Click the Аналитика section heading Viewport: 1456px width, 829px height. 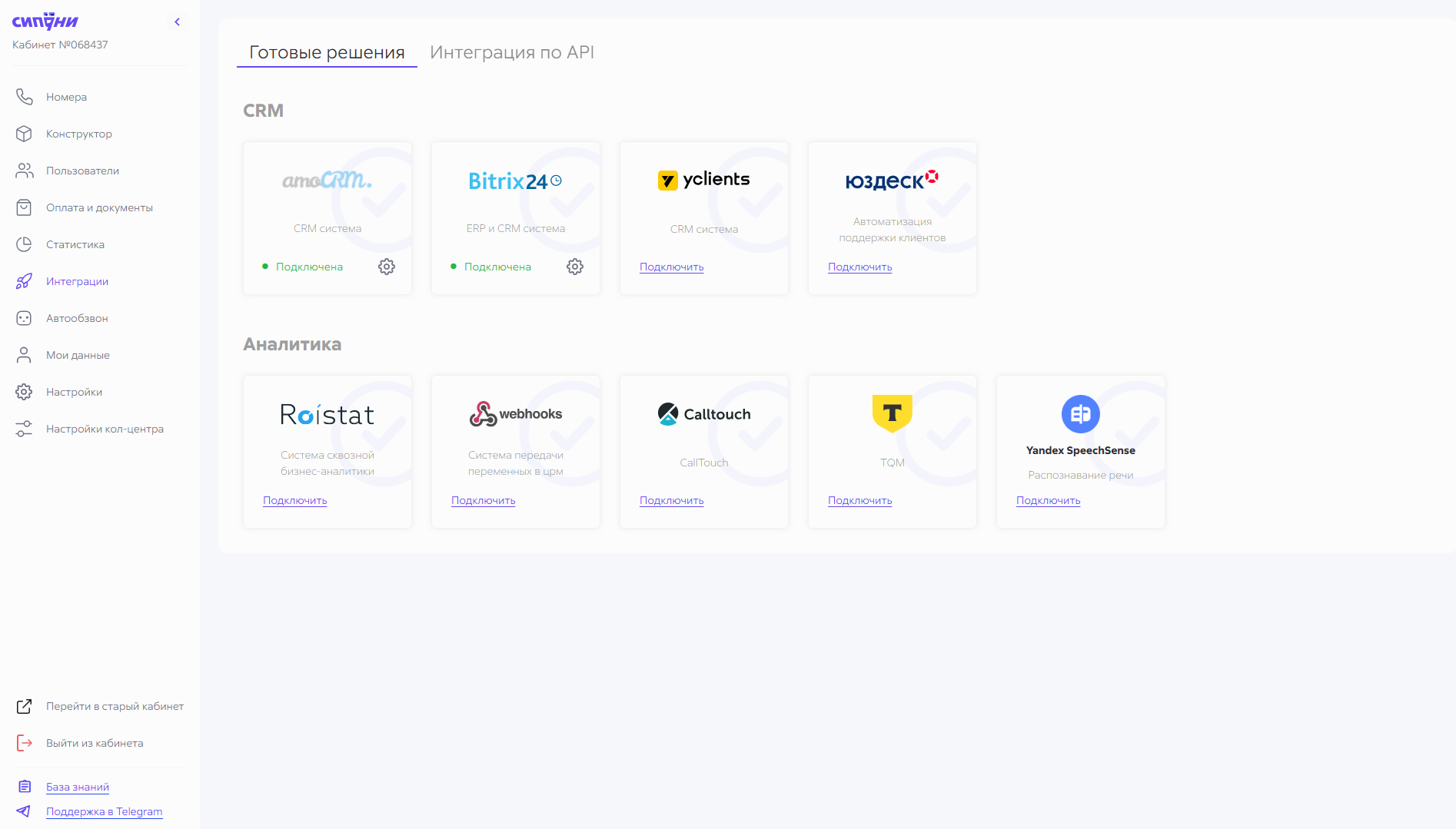[292, 344]
